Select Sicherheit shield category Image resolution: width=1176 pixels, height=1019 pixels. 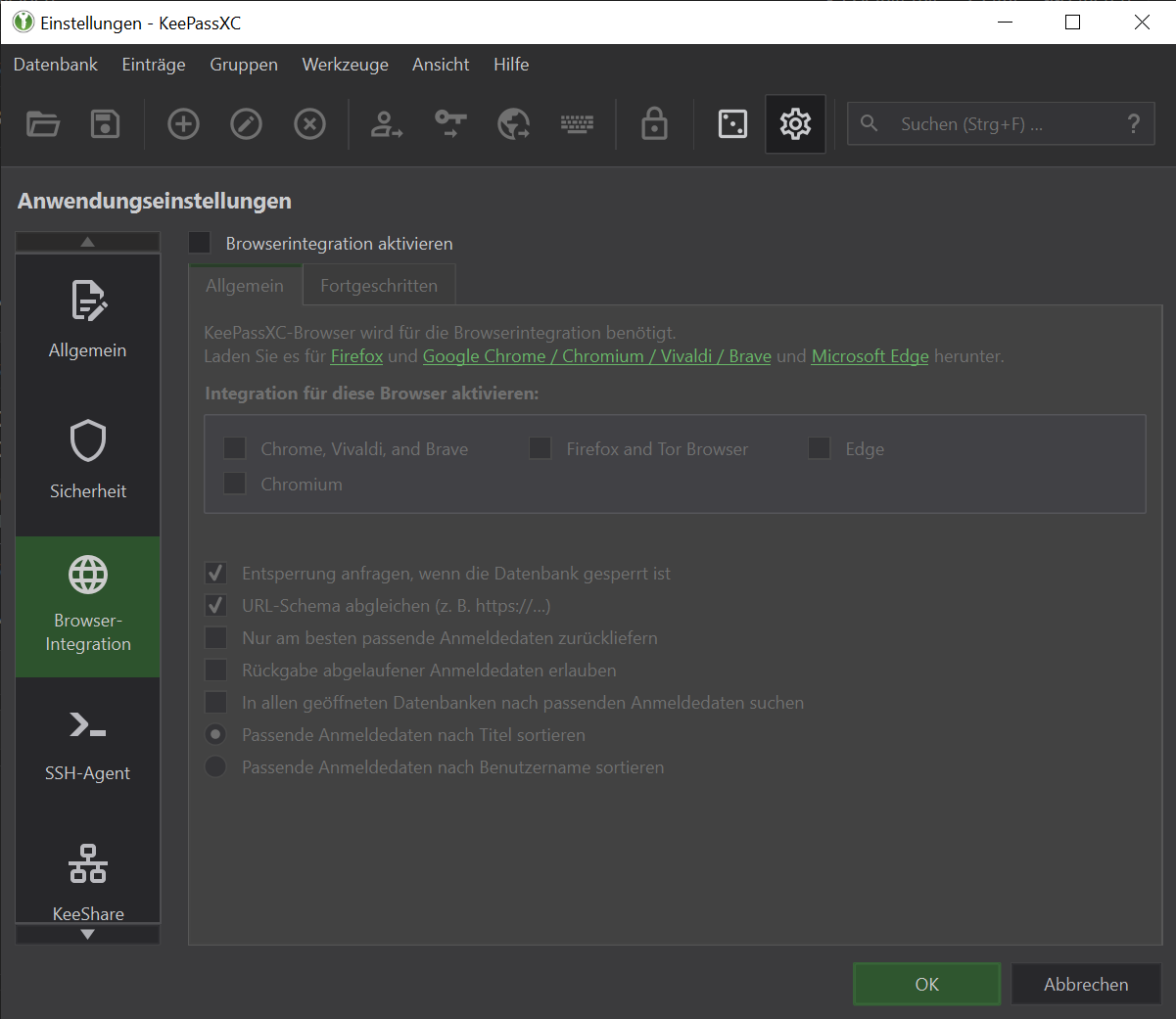[x=88, y=464]
